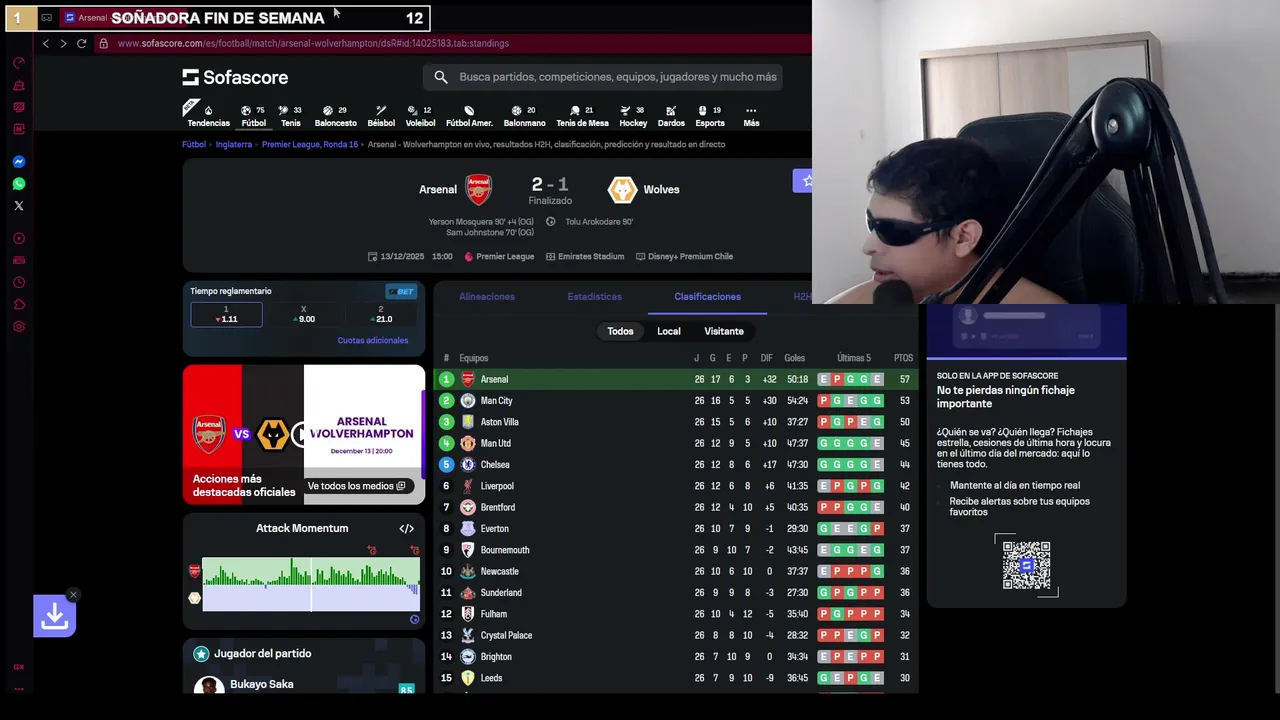
Task: Select the Tenis sport category
Action: pyautogui.click(x=290, y=116)
